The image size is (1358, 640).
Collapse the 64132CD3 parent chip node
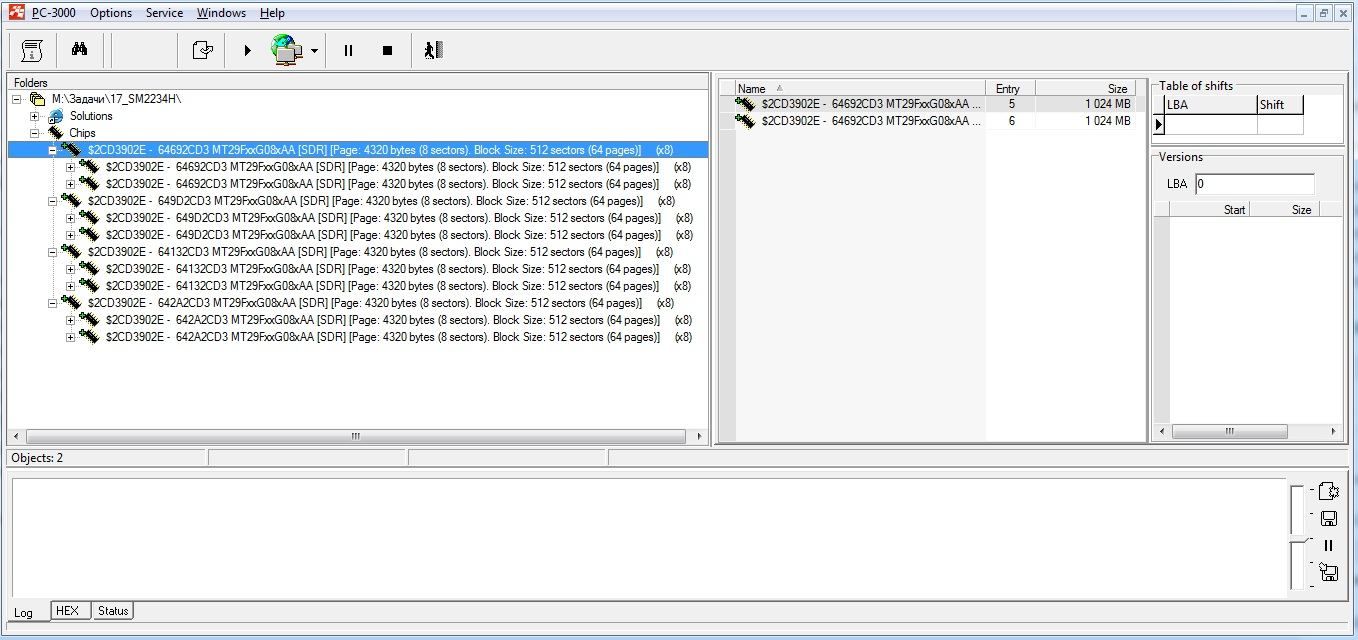[x=53, y=252]
